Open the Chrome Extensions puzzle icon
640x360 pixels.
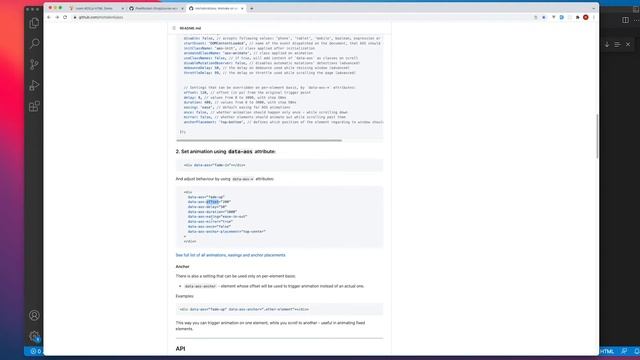coord(578,17)
